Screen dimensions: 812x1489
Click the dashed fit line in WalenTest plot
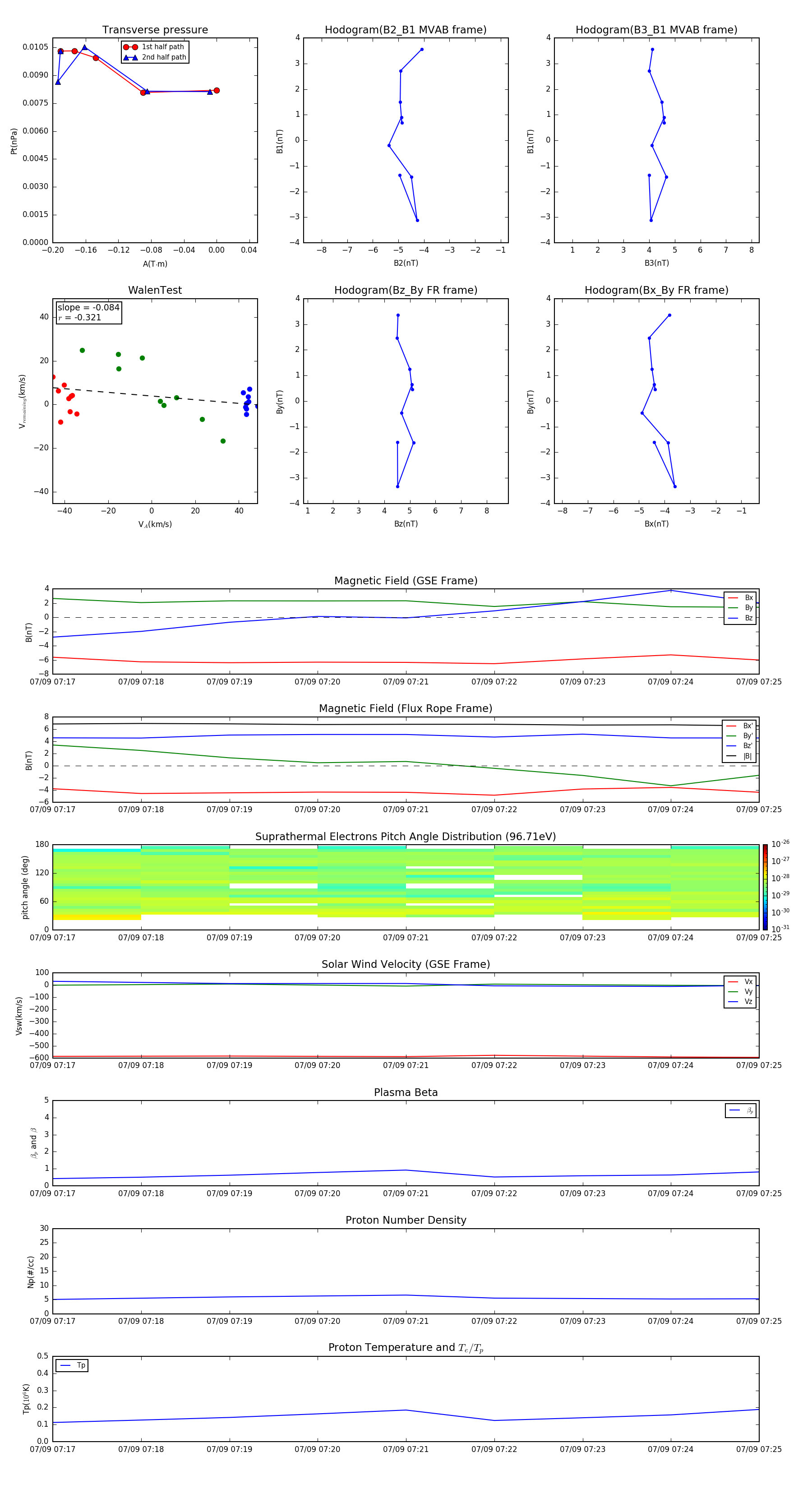[155, 396]
